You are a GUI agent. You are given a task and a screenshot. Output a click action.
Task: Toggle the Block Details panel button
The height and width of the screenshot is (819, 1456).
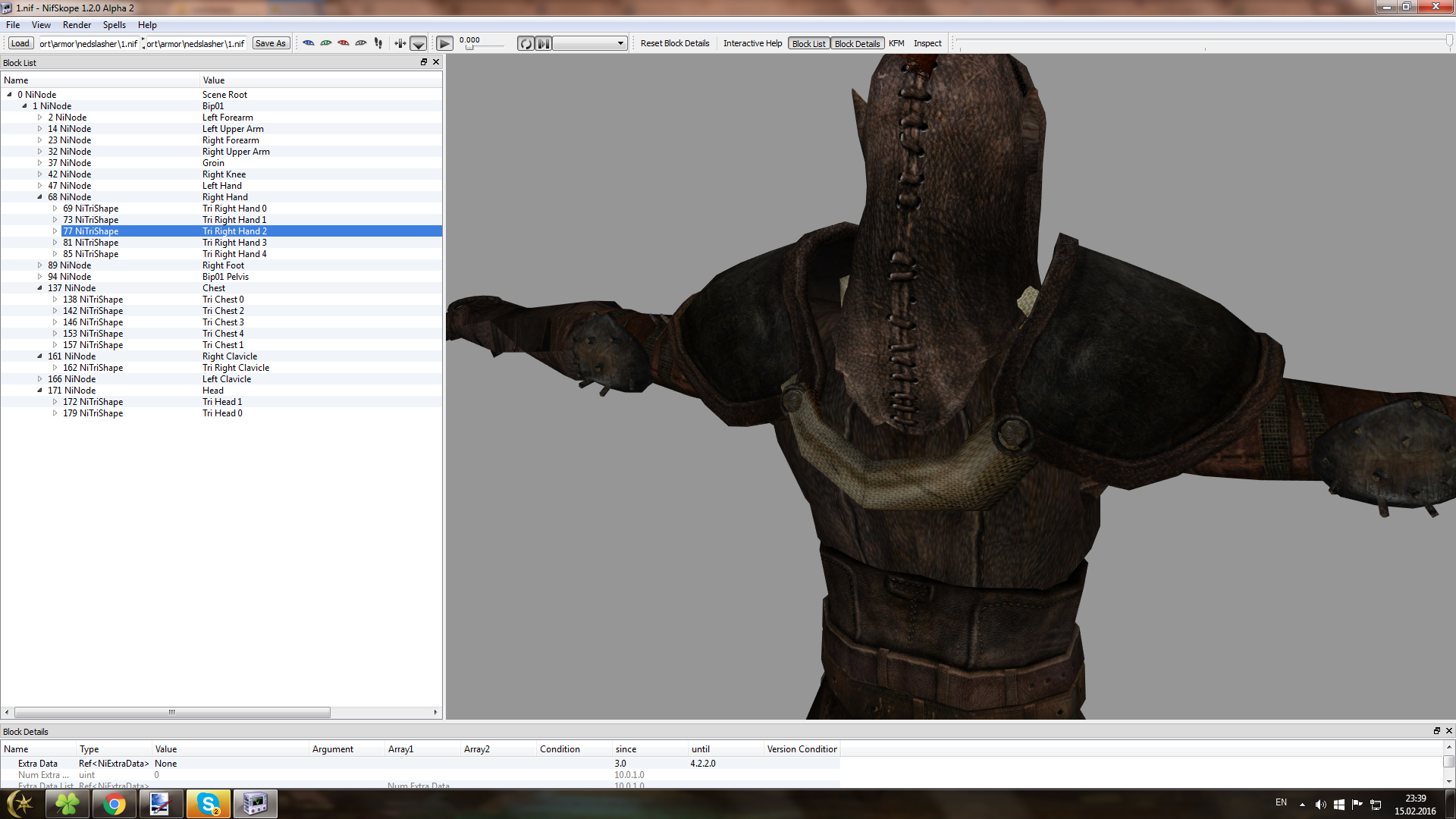click(x=858, y=43)
